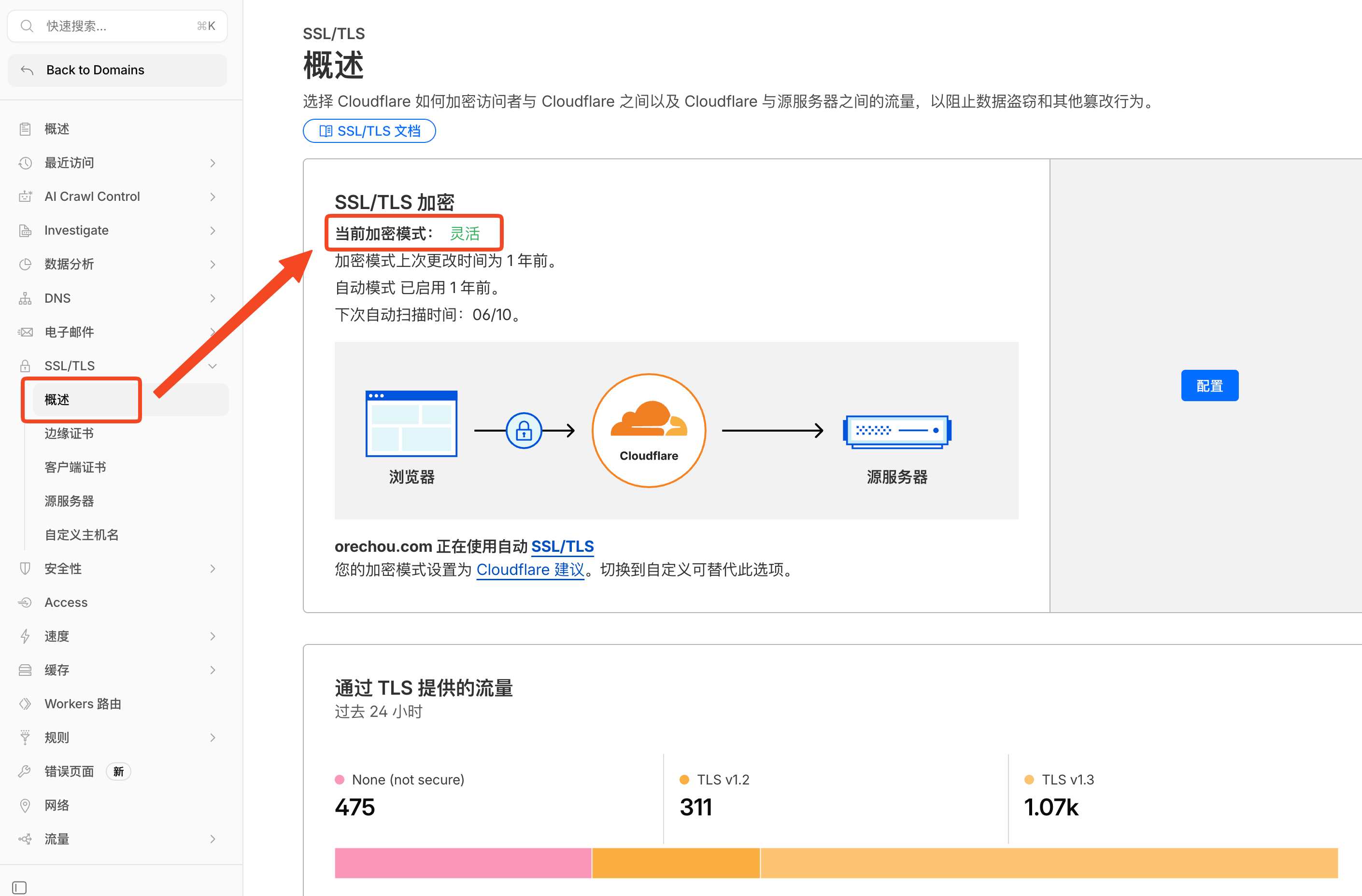Expand the 速度 chevron
The width and height of the screenshot is (1362, 896).
[213, 636]
